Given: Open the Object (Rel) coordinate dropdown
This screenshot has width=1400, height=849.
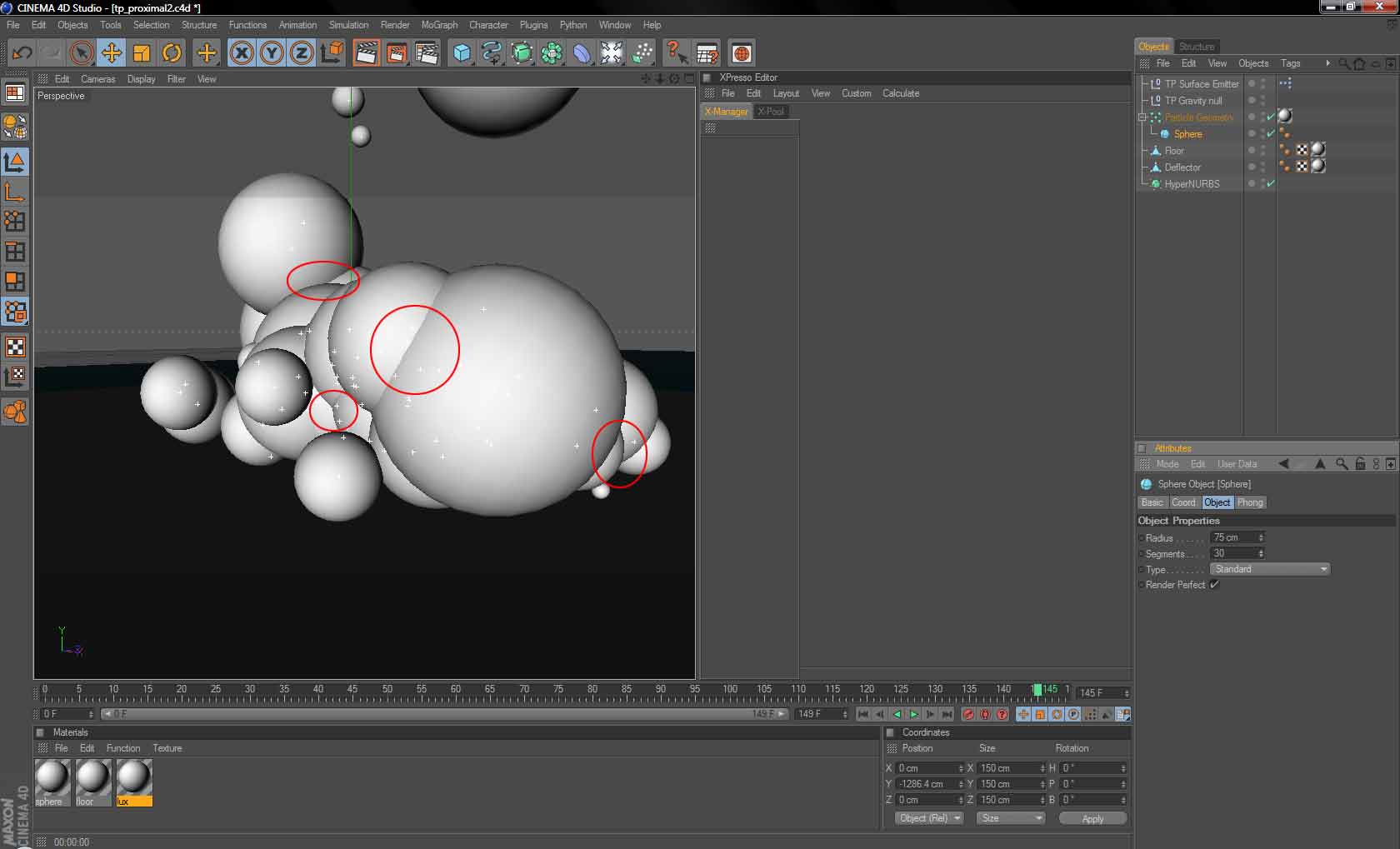Looking at the screenshot, I should (929, 818).
